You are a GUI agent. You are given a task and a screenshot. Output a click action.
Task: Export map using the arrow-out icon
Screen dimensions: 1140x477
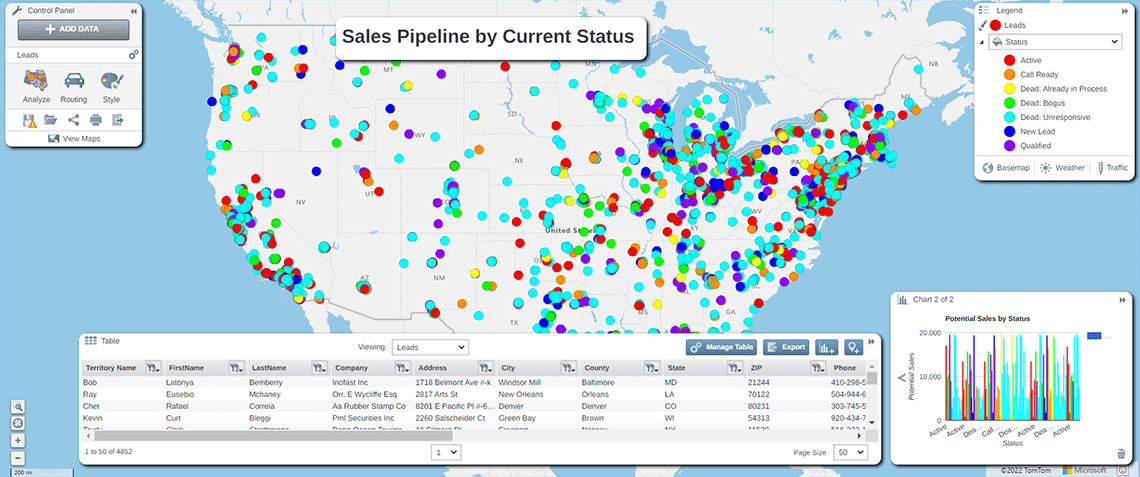pyautogui.click(x=118, y=120)
